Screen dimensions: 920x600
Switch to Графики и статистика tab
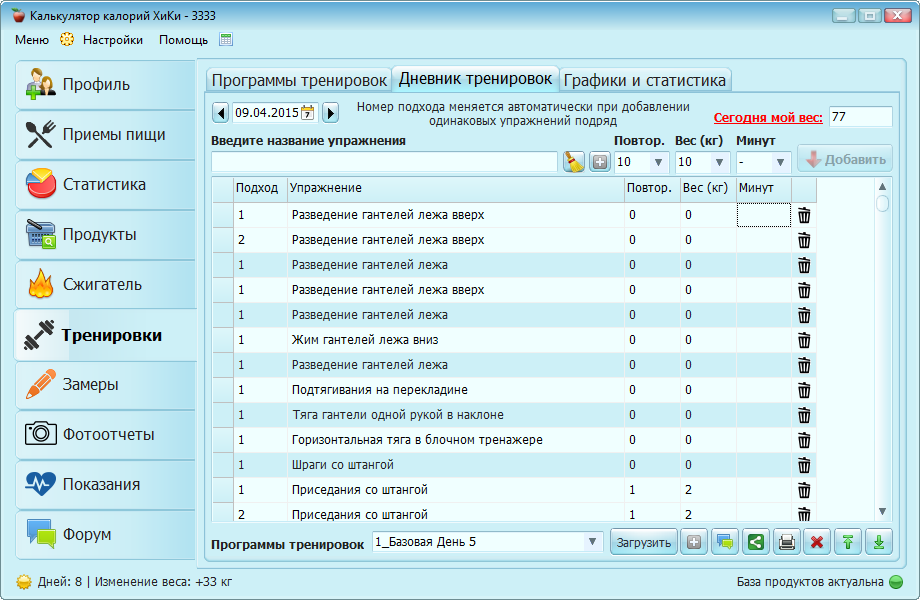(645, 80)
